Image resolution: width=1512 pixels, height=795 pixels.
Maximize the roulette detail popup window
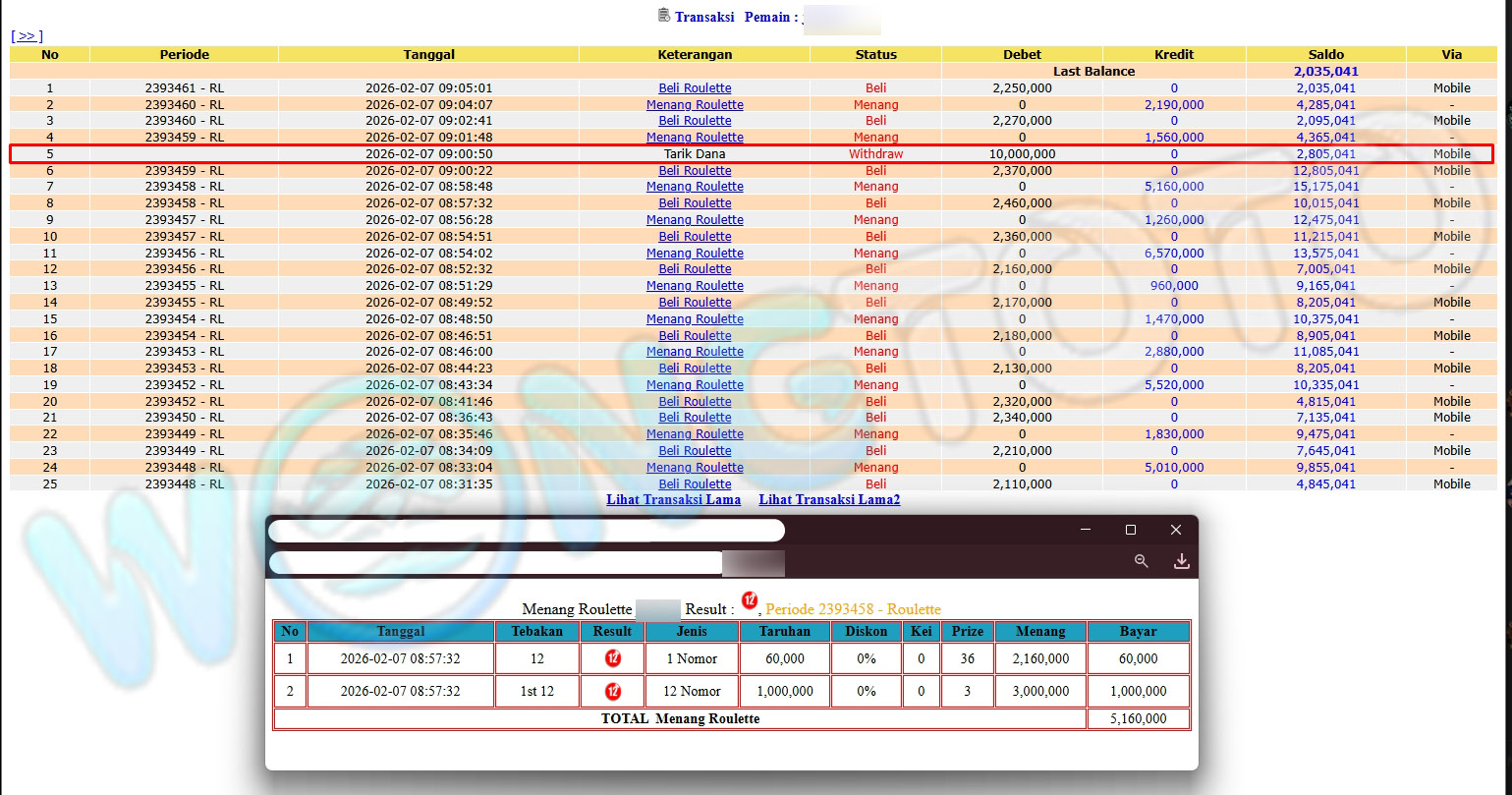(x=1130, y=530)
